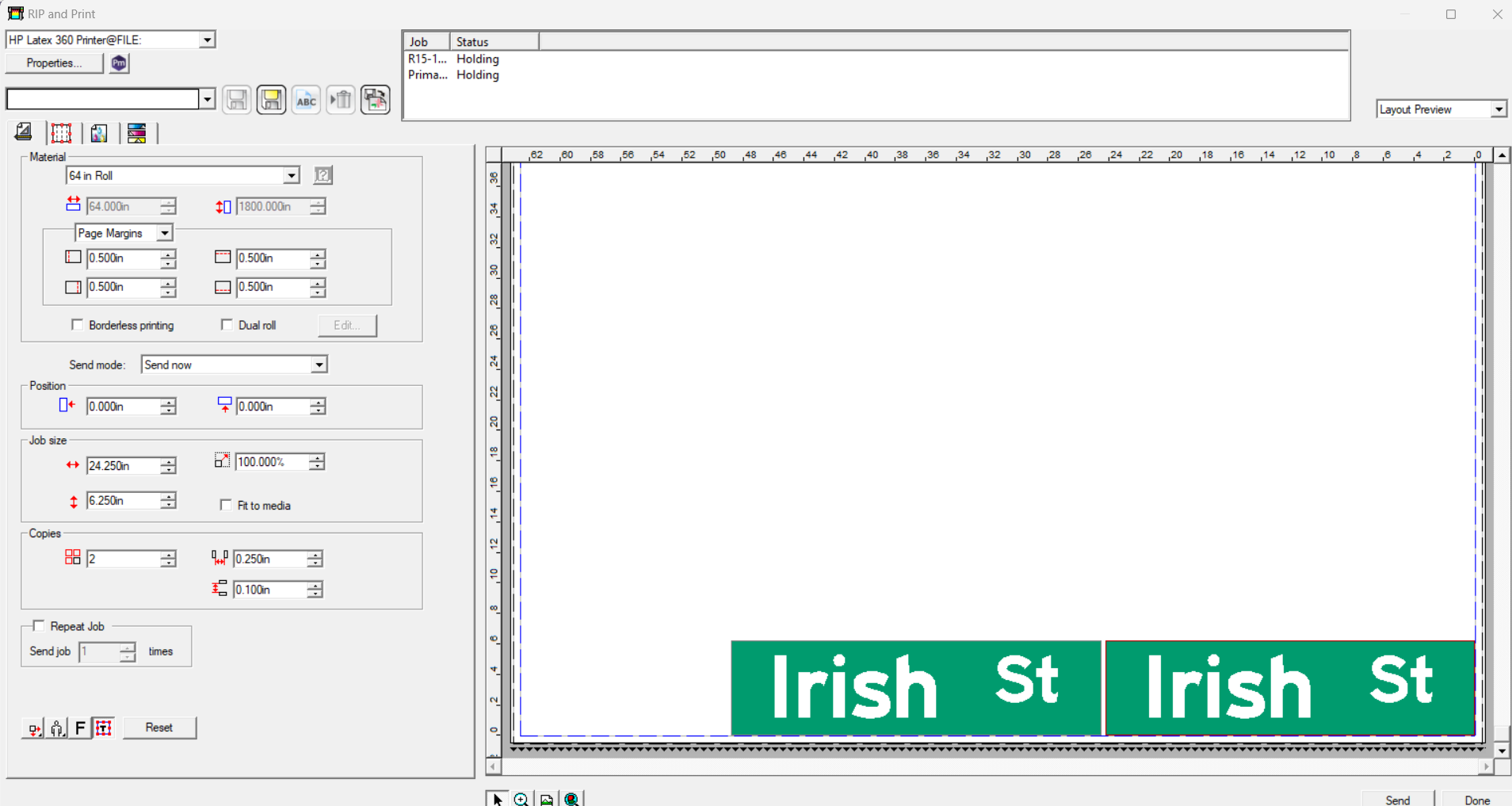Select the arrow pointer tool below the preview
The height and width of the screenshot is (806, 1512).
pyautogui.click(x=497, y=799)
